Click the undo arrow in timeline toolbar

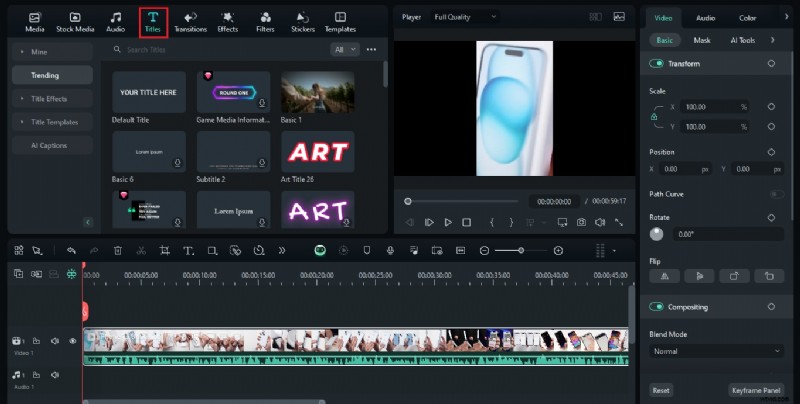point(71,250)
